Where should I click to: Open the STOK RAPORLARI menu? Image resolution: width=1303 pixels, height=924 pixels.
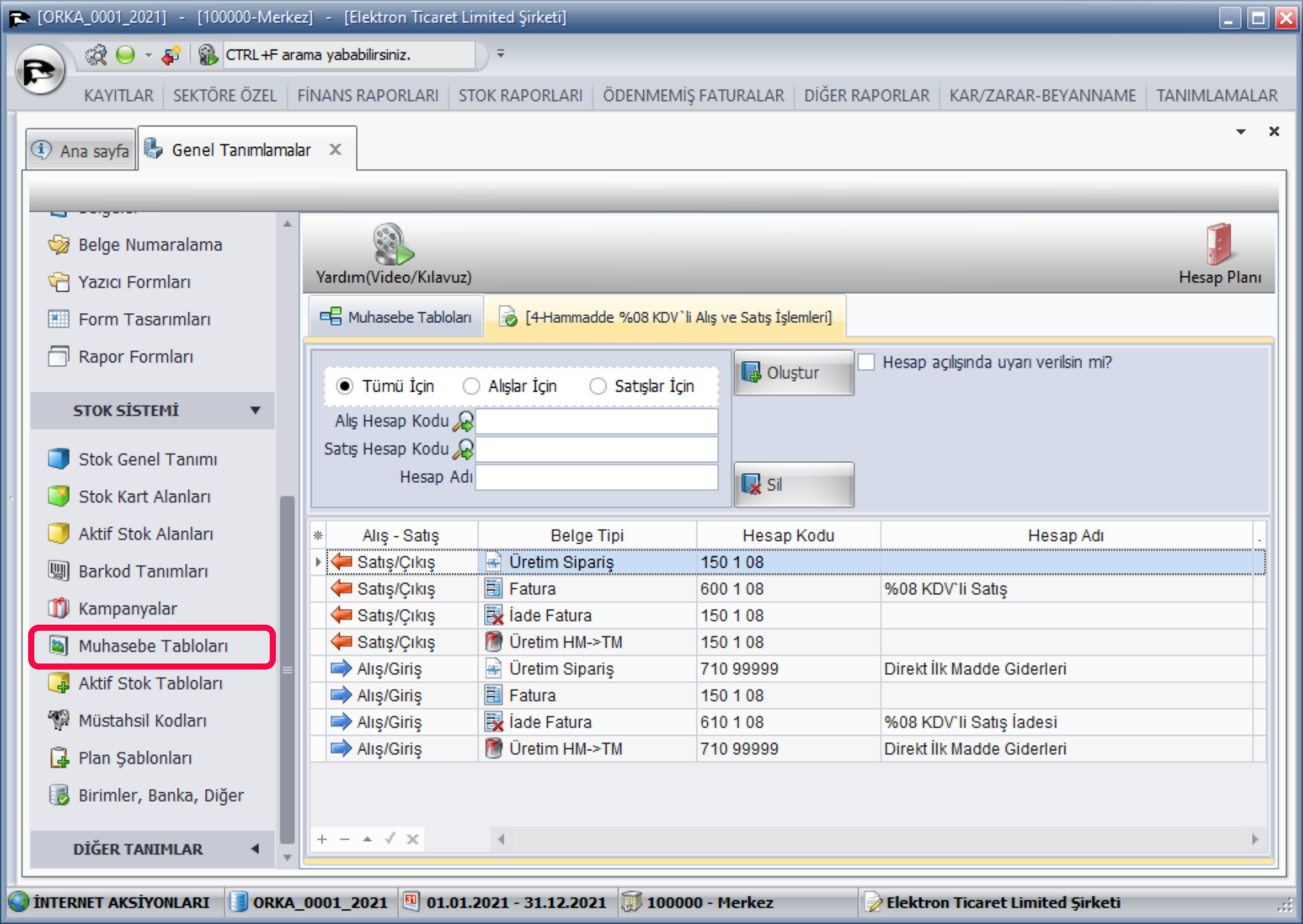point(520,95)
